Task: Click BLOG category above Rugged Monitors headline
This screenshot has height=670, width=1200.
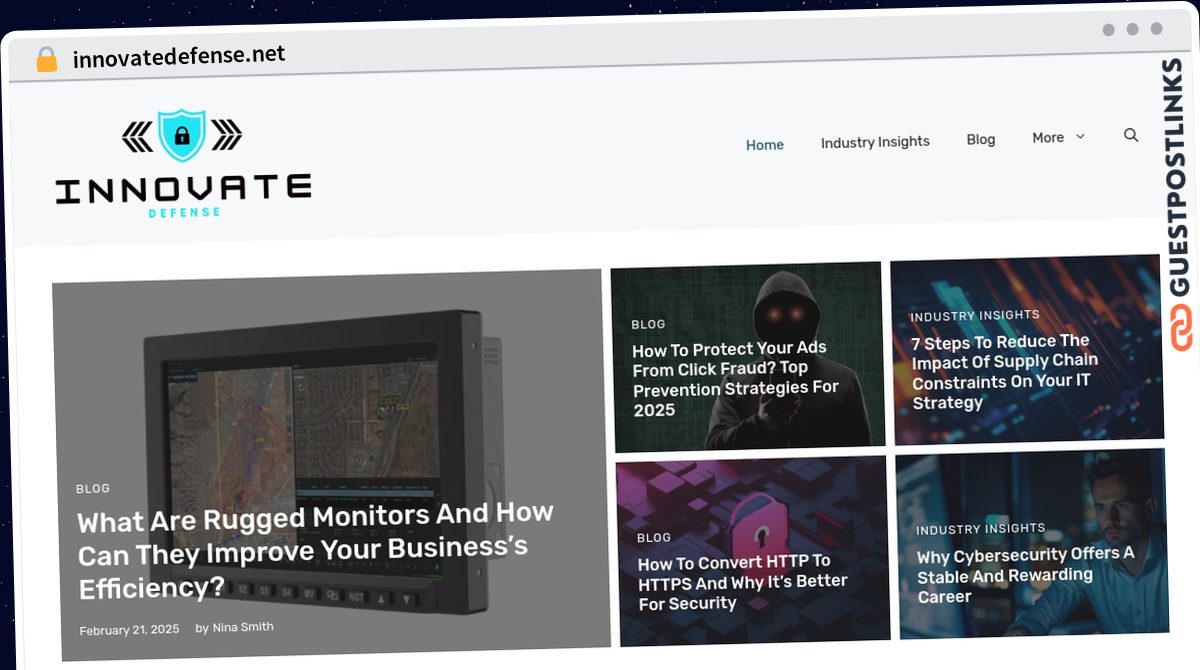Action: 93,489
